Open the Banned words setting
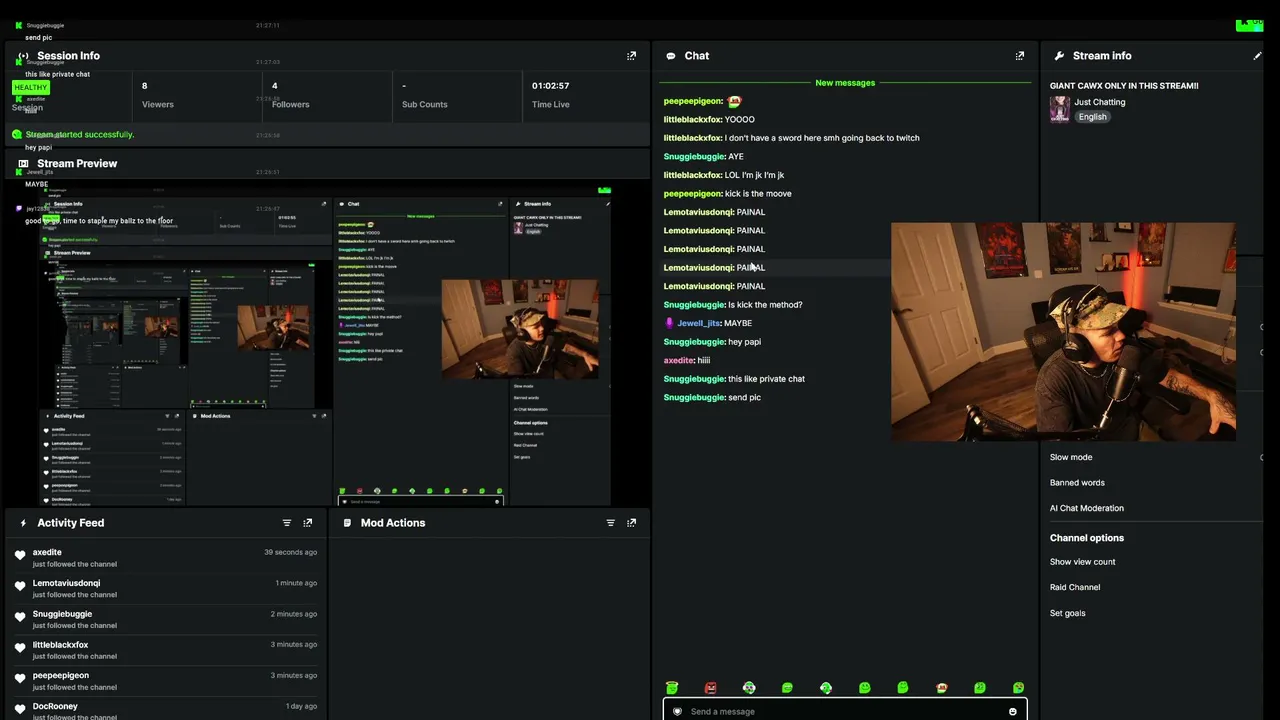Viewport: 1280px width, 720px height. point(1077,483)
